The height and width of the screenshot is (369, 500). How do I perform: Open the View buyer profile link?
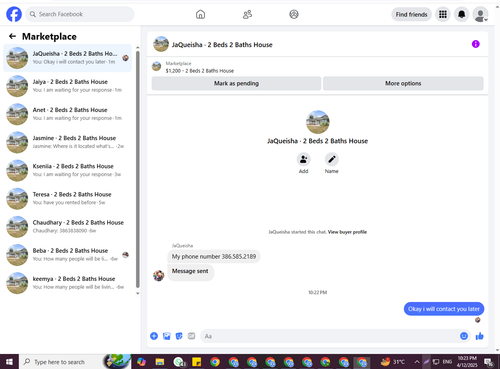pos(347,232)
